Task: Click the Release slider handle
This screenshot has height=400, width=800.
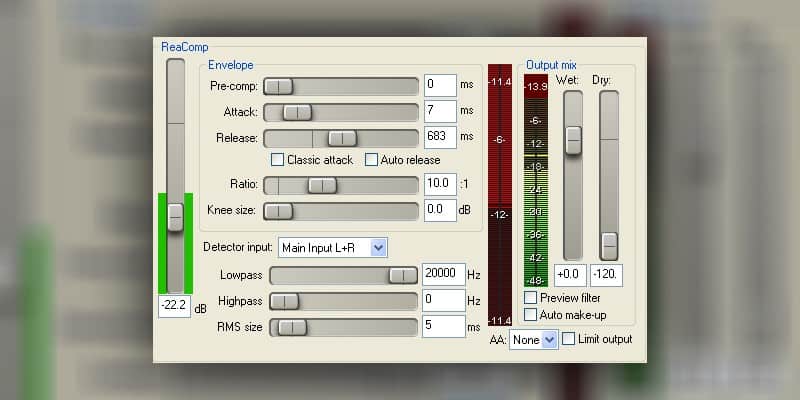Action: click(342, 138)
